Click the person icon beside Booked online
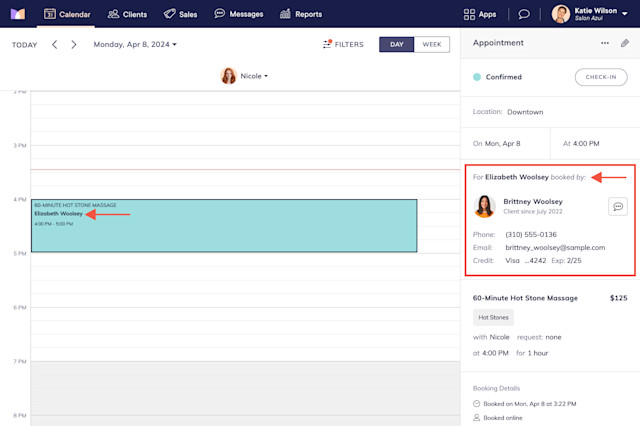Viewport: 640px width, 426px height. 476,418
